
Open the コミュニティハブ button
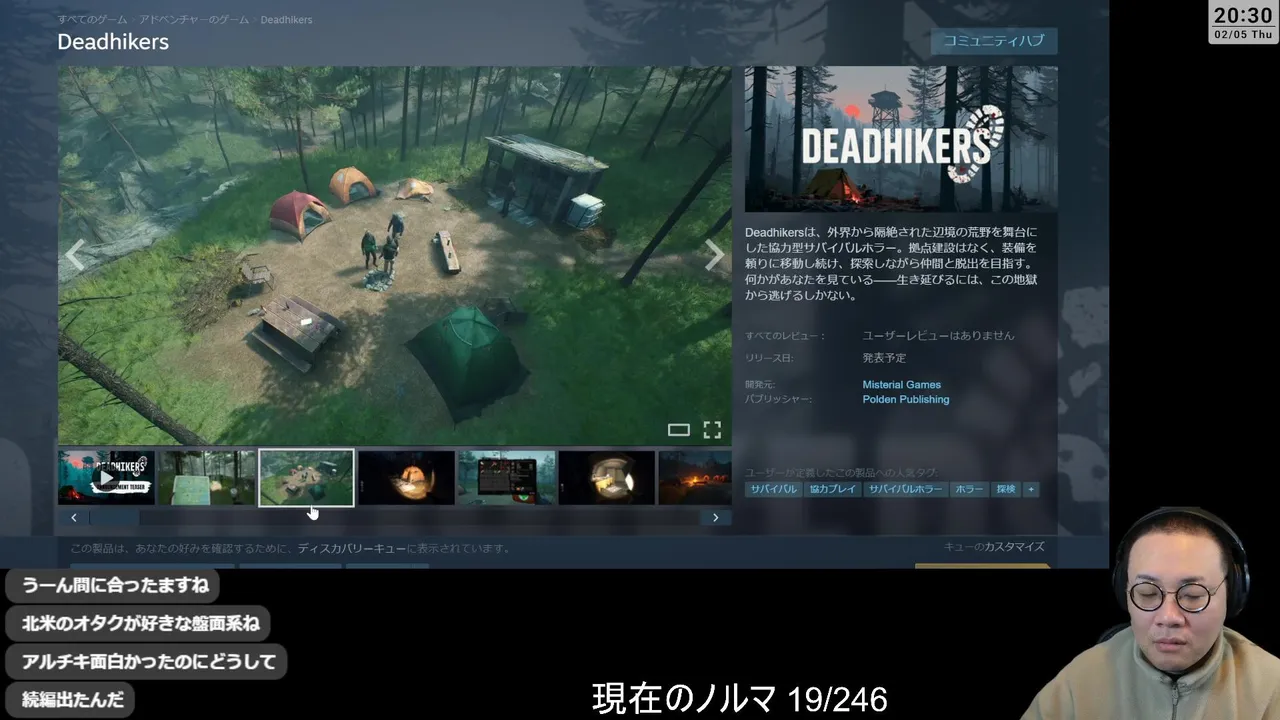(994, 41)
